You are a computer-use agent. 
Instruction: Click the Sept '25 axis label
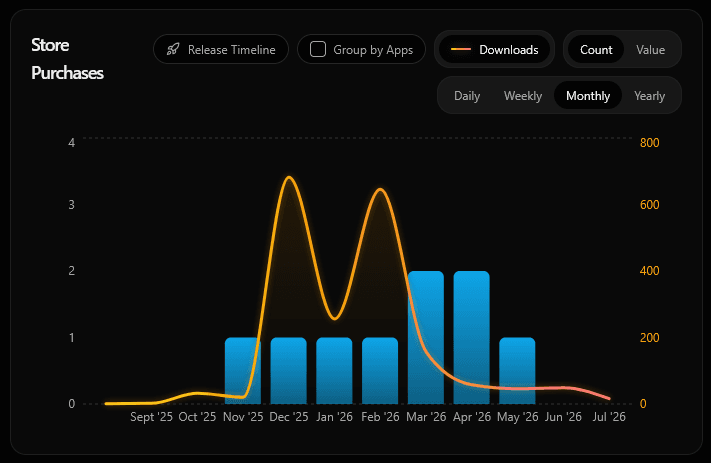(x=151, y=417)
